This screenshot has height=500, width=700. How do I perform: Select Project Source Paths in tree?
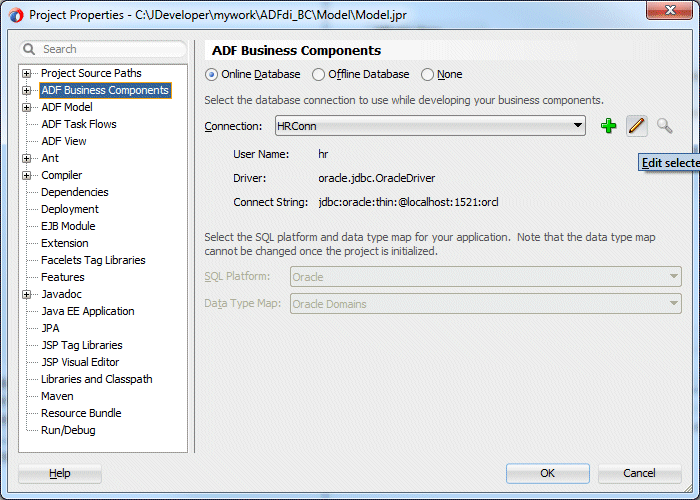point(91,73)
